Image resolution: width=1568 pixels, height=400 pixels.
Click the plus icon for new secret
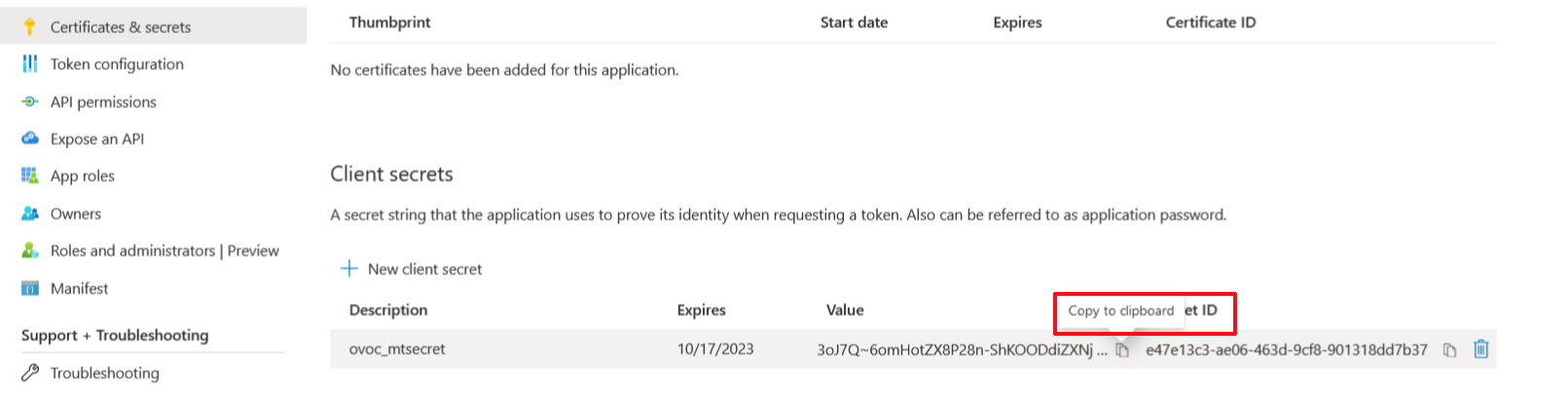click(x=348, y=269)
